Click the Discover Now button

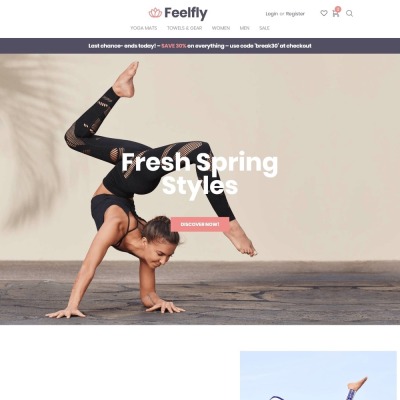(x=200, y=224)
